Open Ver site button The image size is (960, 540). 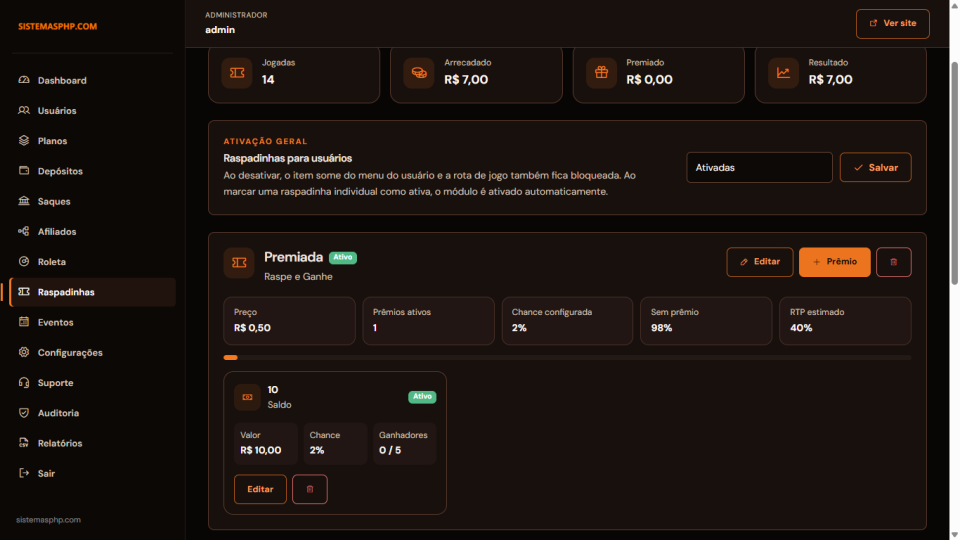coord(892,24)
